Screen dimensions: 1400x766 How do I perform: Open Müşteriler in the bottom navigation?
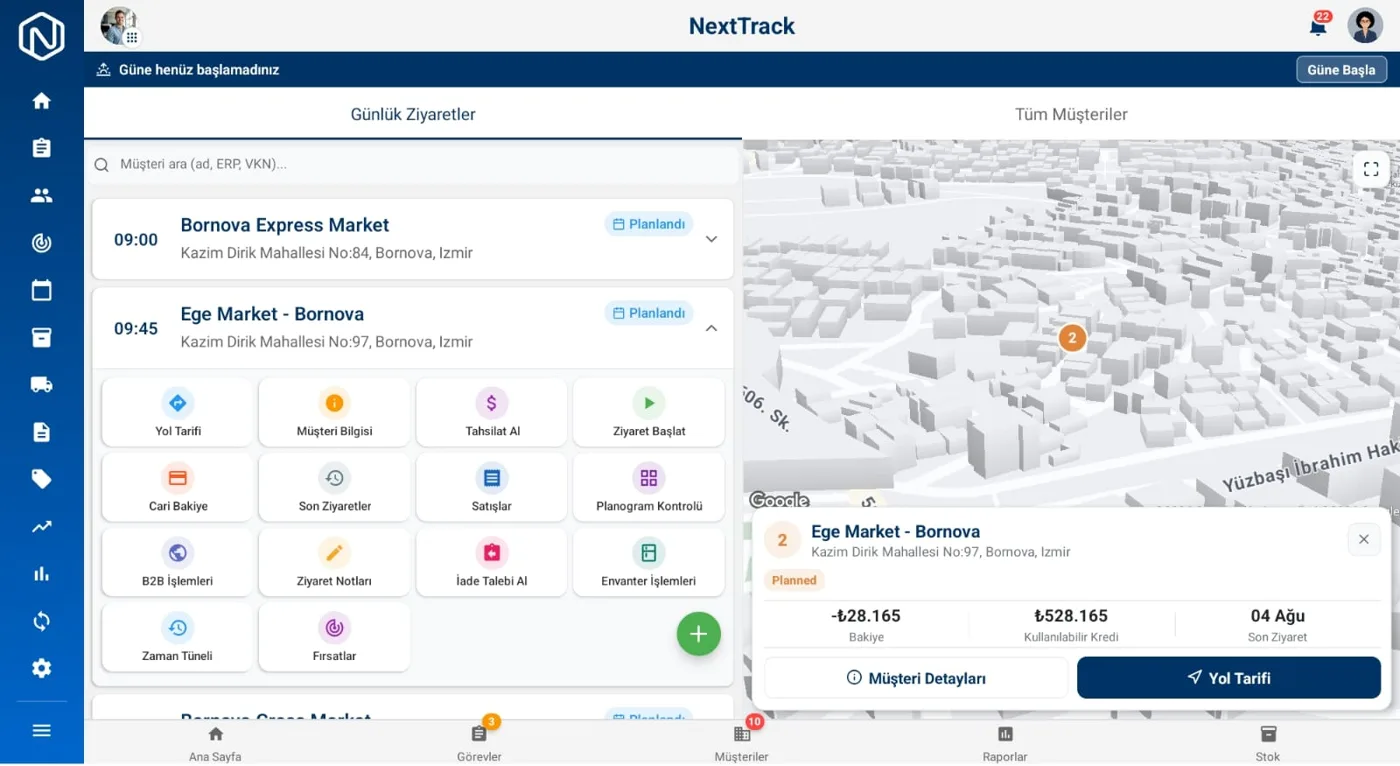[742, 744]
